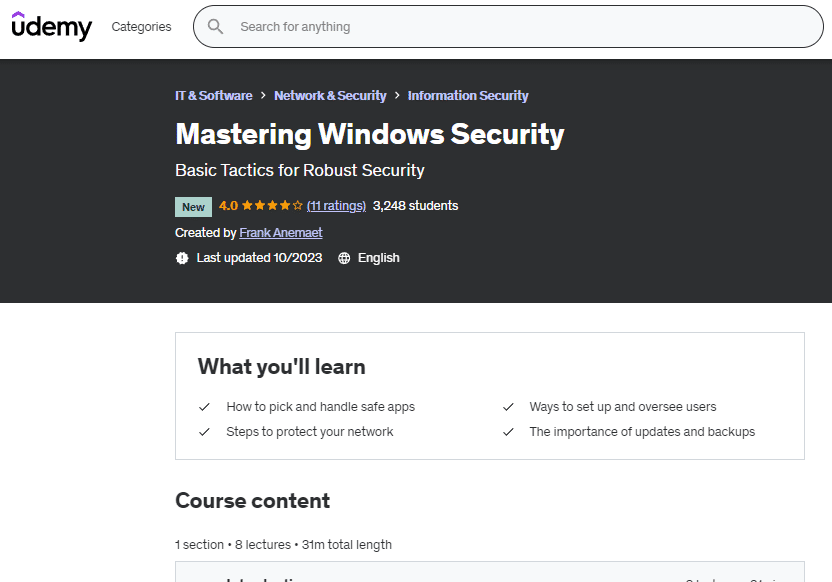
Task: Open Network & Security breadcrumb link
Action: point(330,95)
